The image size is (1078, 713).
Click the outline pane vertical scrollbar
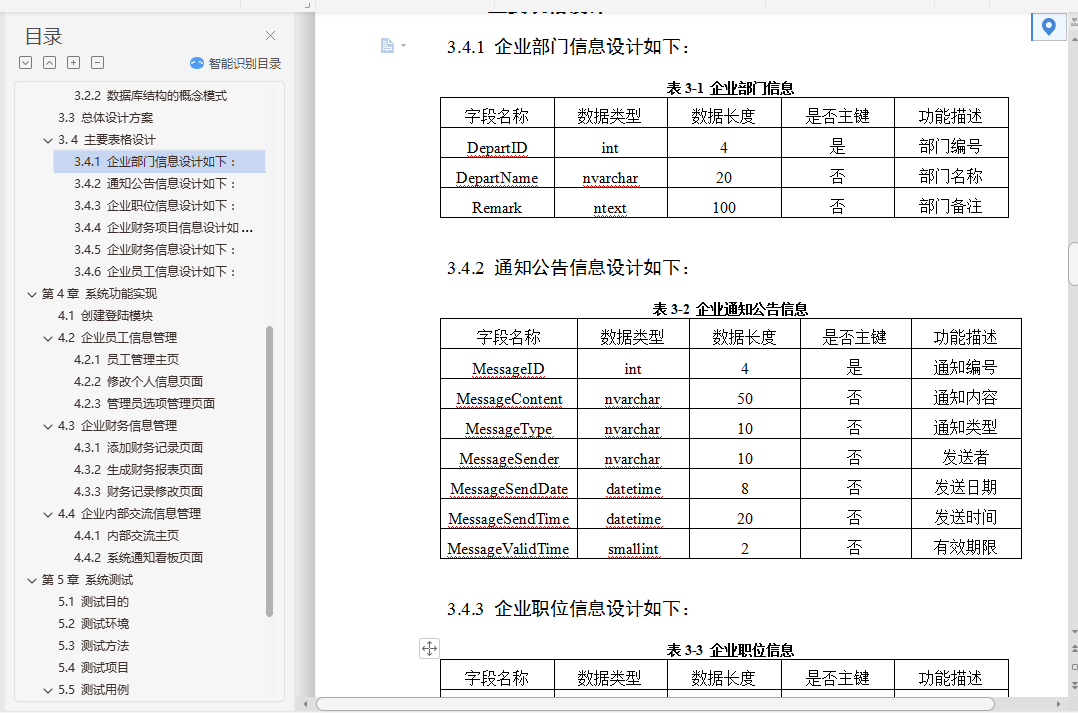270,471
